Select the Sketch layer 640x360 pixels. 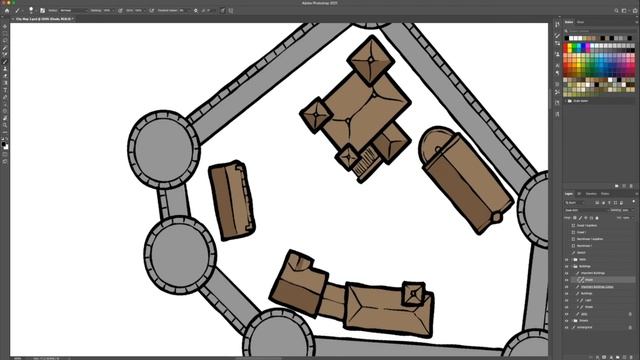(581, 253)
